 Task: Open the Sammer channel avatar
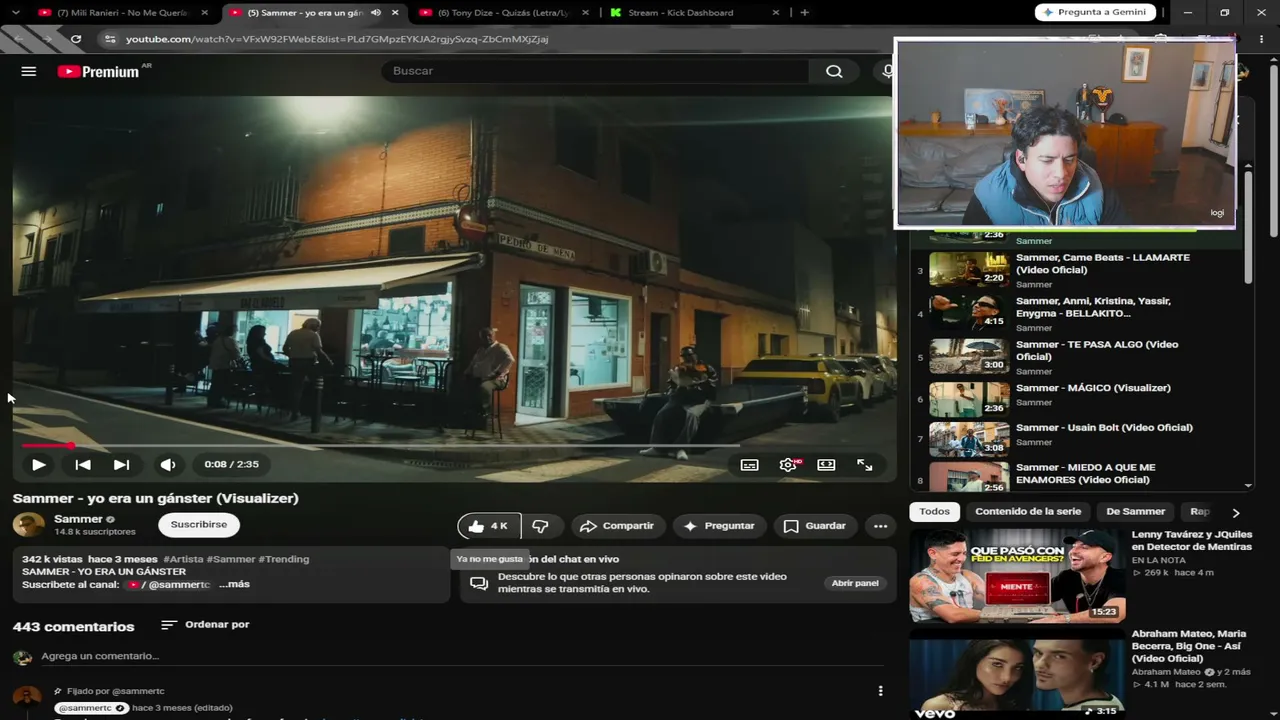coord(28,524)
